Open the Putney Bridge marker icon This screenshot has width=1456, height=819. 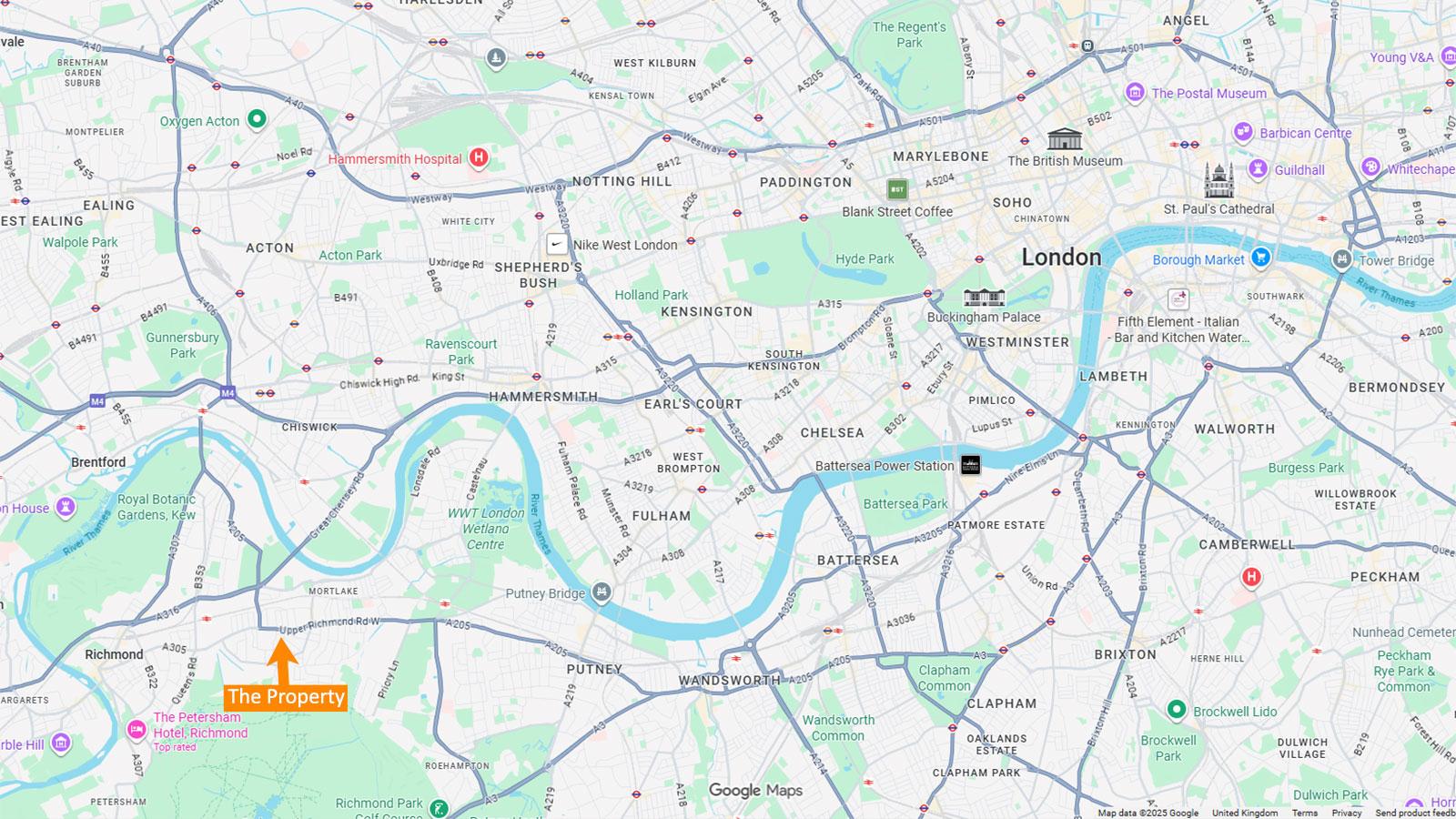pos(601,592)
